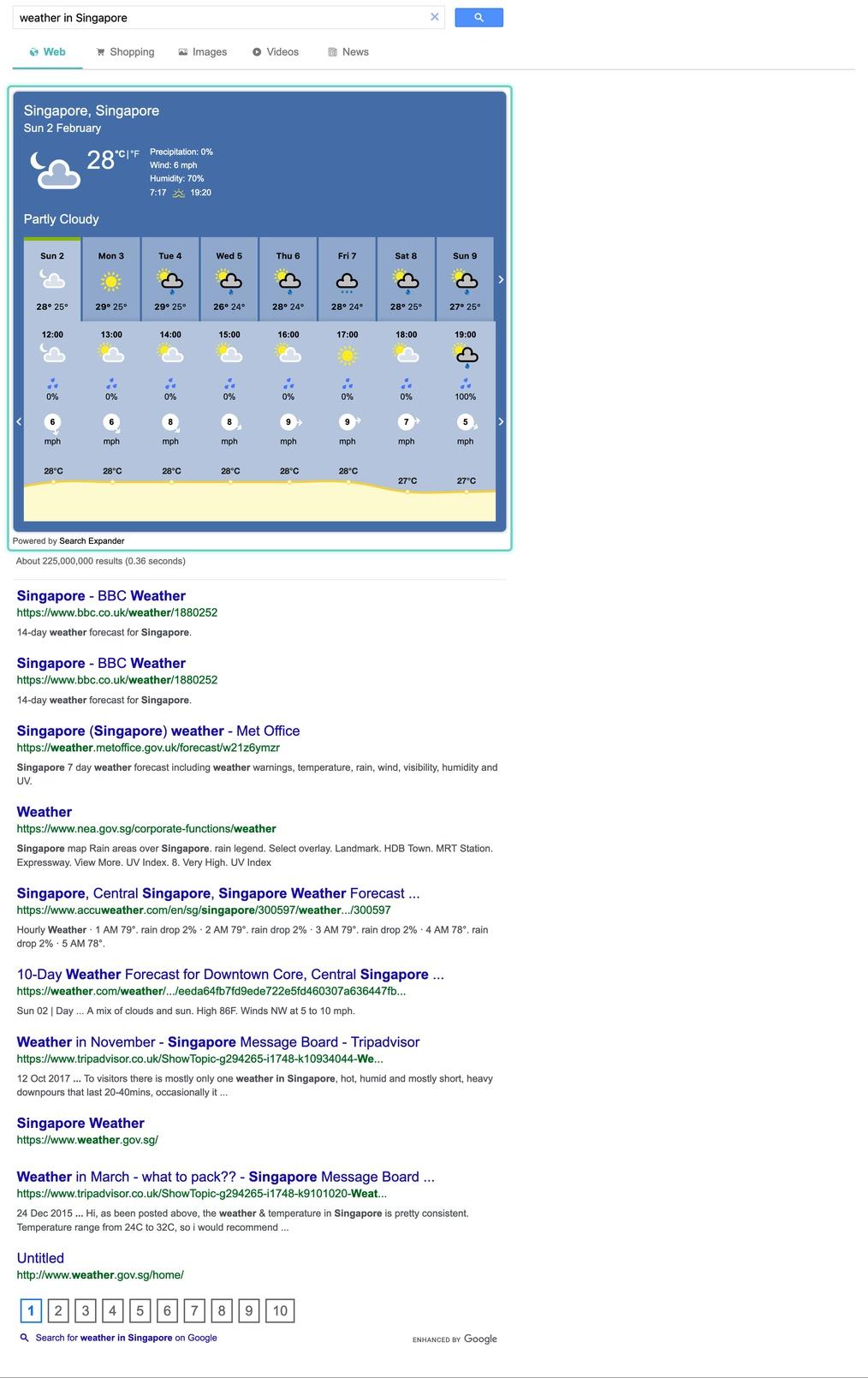The width and height of the screenshot is (868, 1378).
Task: Click the 14:00 wind speed 8 badge
Action: coord(170,421)
